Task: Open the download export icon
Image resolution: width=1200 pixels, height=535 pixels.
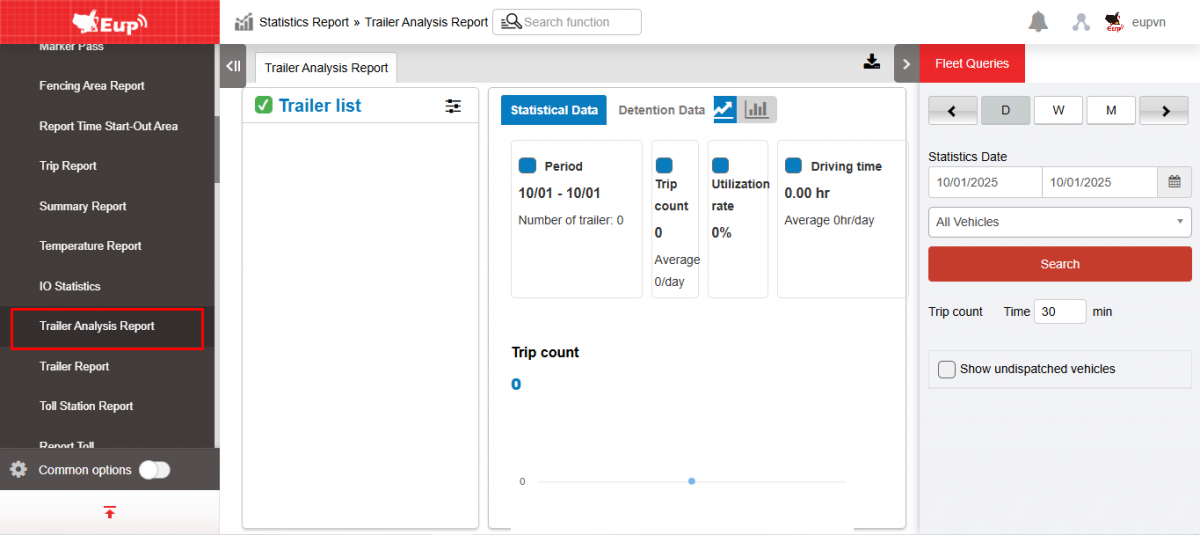Action: [872, 62]
